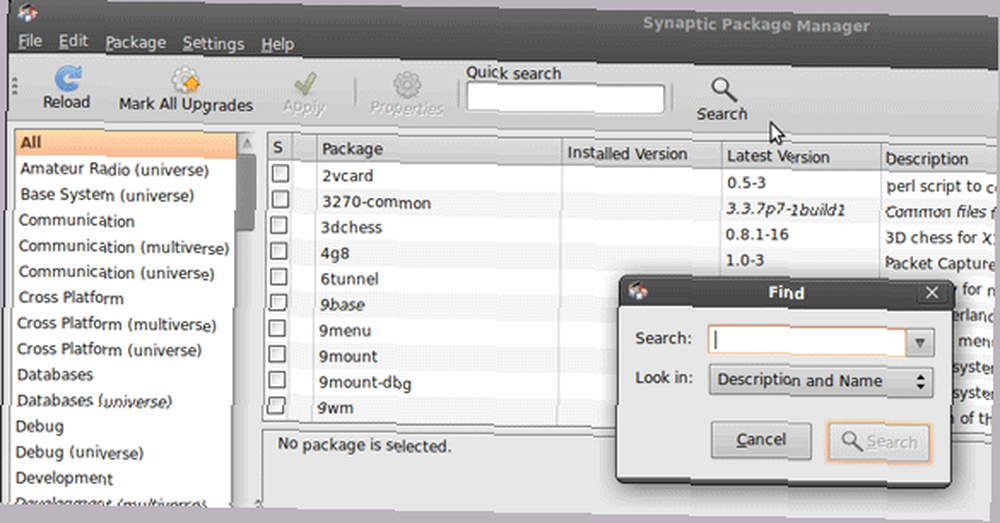Toggle checkbox for 9mount package
1000x523 pixels.
[x=277, y=353]
